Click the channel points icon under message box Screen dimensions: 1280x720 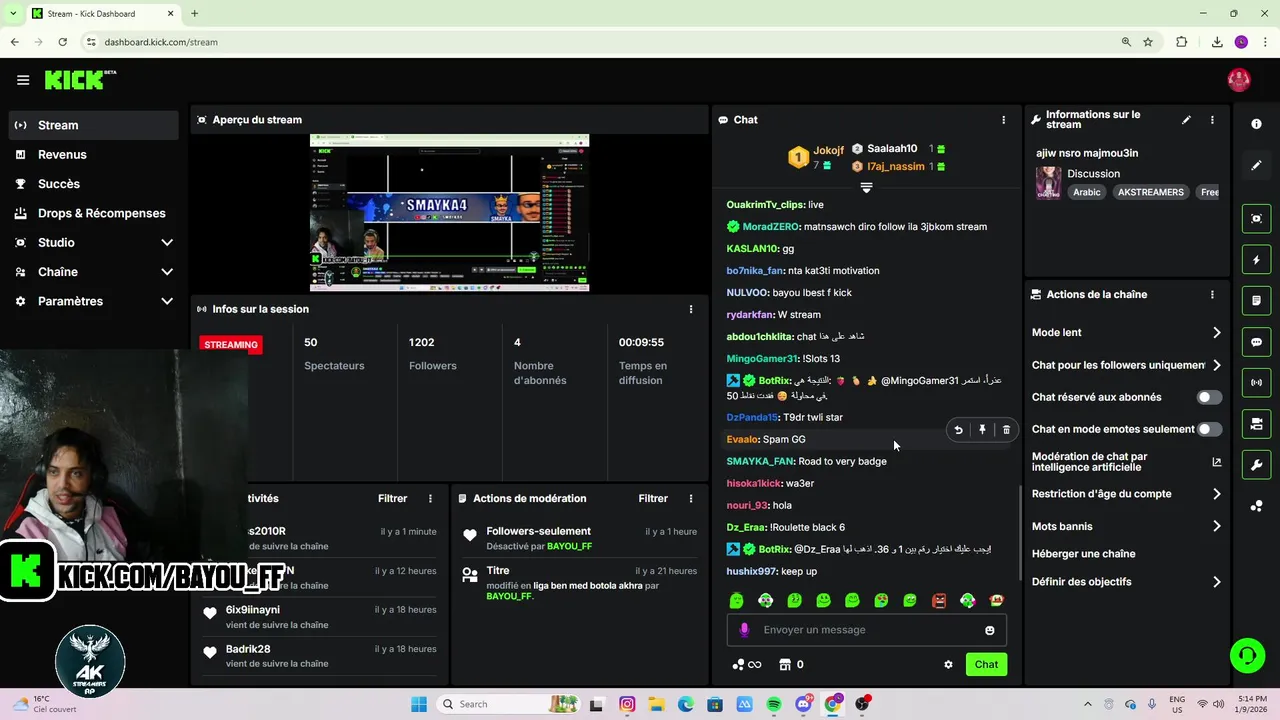pos(747,664)
